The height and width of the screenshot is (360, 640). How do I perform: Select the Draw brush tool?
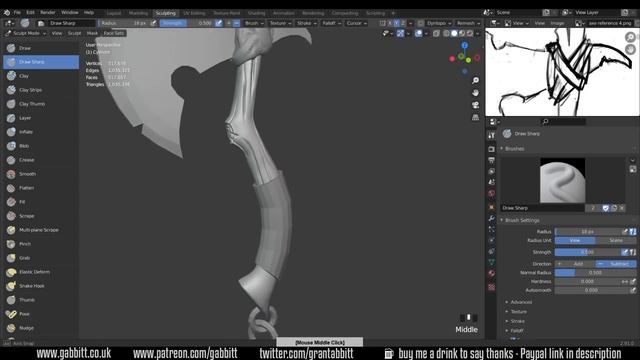pos(41,48)
